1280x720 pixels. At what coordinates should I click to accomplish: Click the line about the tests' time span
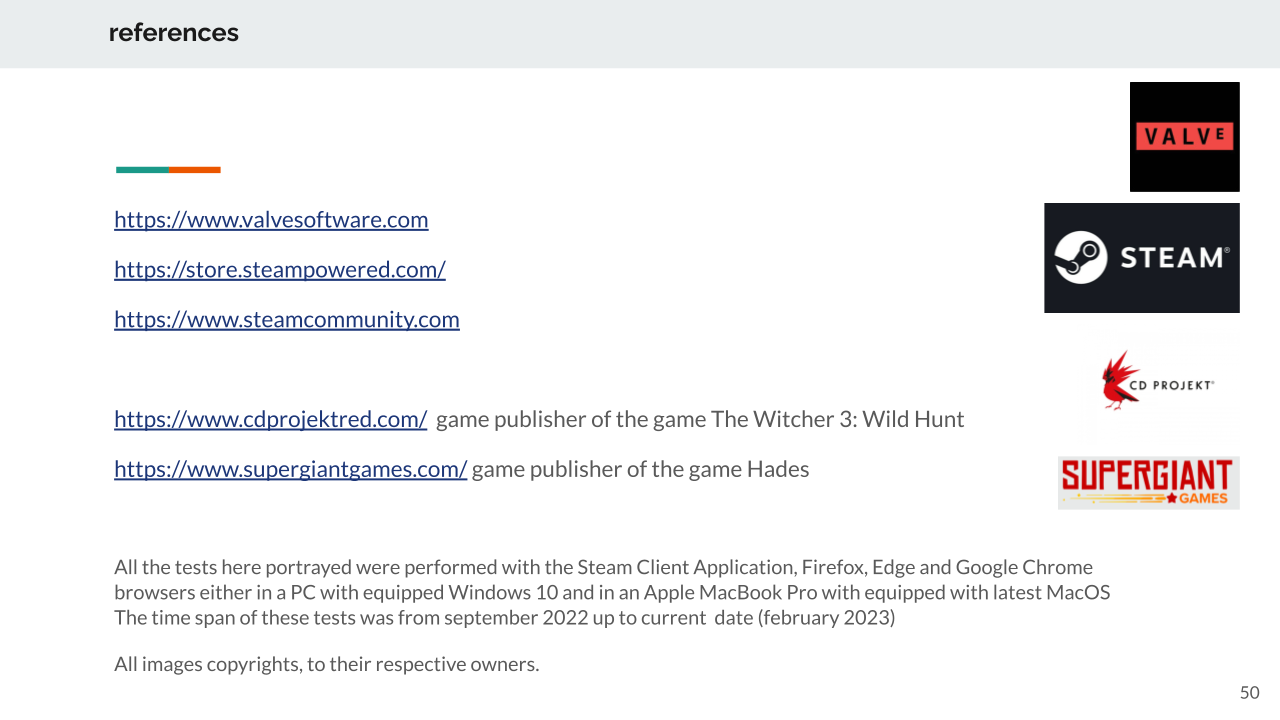[x=504, y=617]
